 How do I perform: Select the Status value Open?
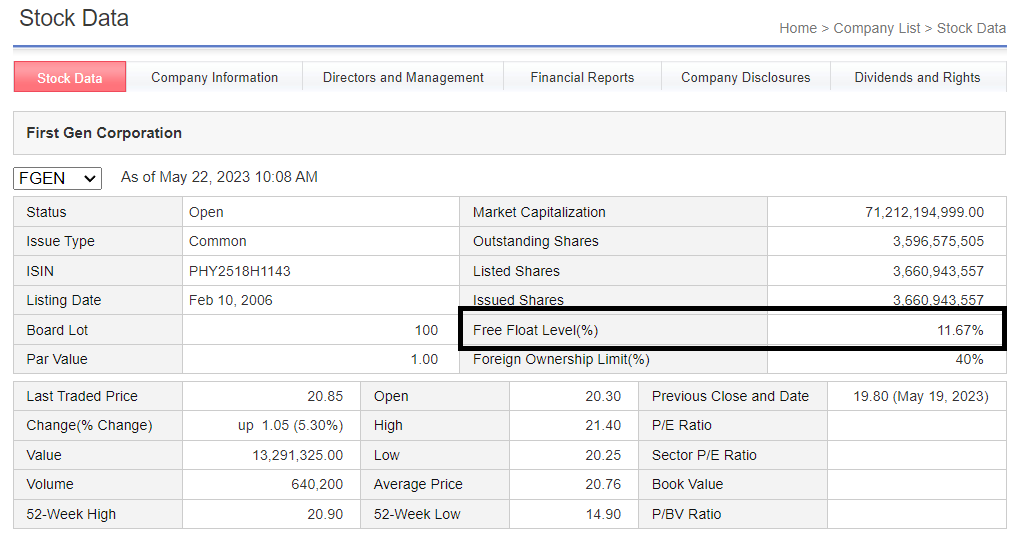tap(206, 212)
